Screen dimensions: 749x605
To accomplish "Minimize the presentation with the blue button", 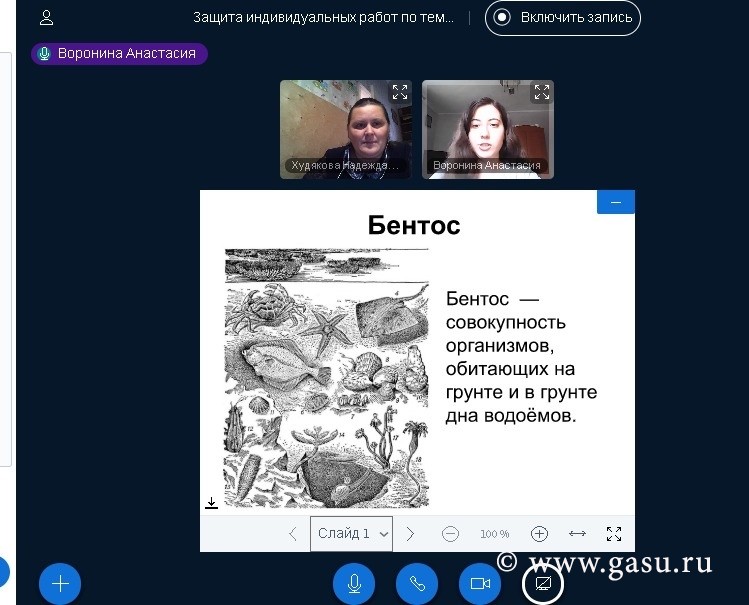I will coord(616,202).
